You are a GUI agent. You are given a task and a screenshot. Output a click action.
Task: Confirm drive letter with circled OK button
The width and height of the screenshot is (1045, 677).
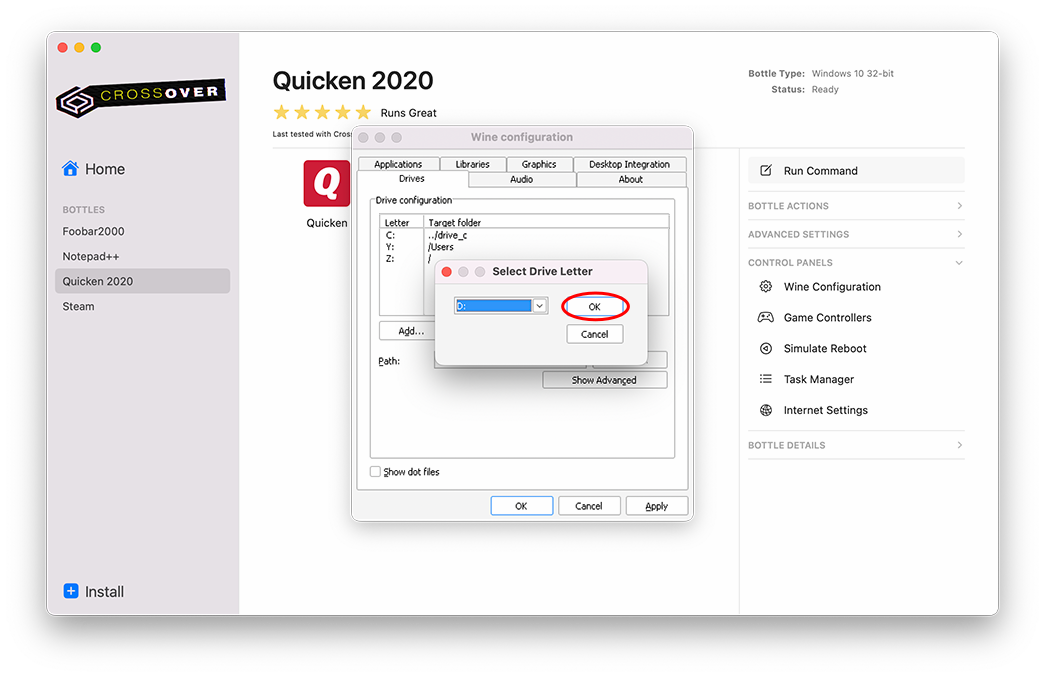click(x=594, y=307)
